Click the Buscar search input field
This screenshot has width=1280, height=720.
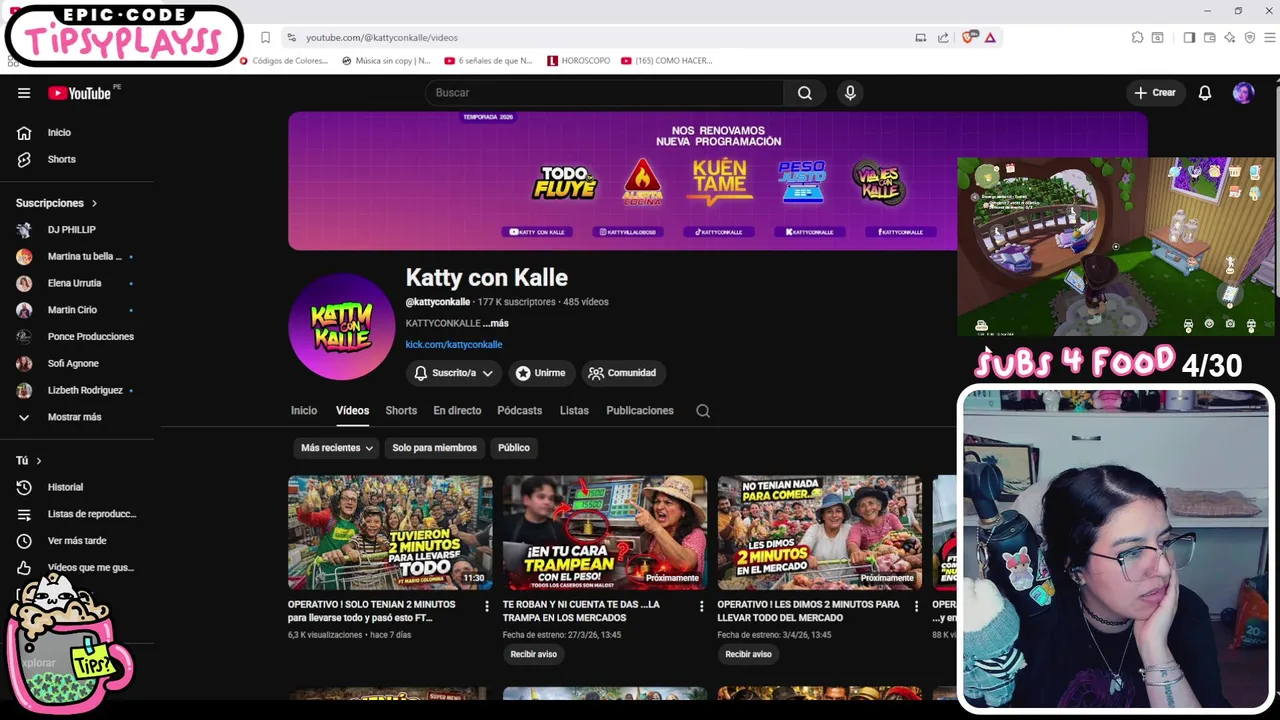605,93
